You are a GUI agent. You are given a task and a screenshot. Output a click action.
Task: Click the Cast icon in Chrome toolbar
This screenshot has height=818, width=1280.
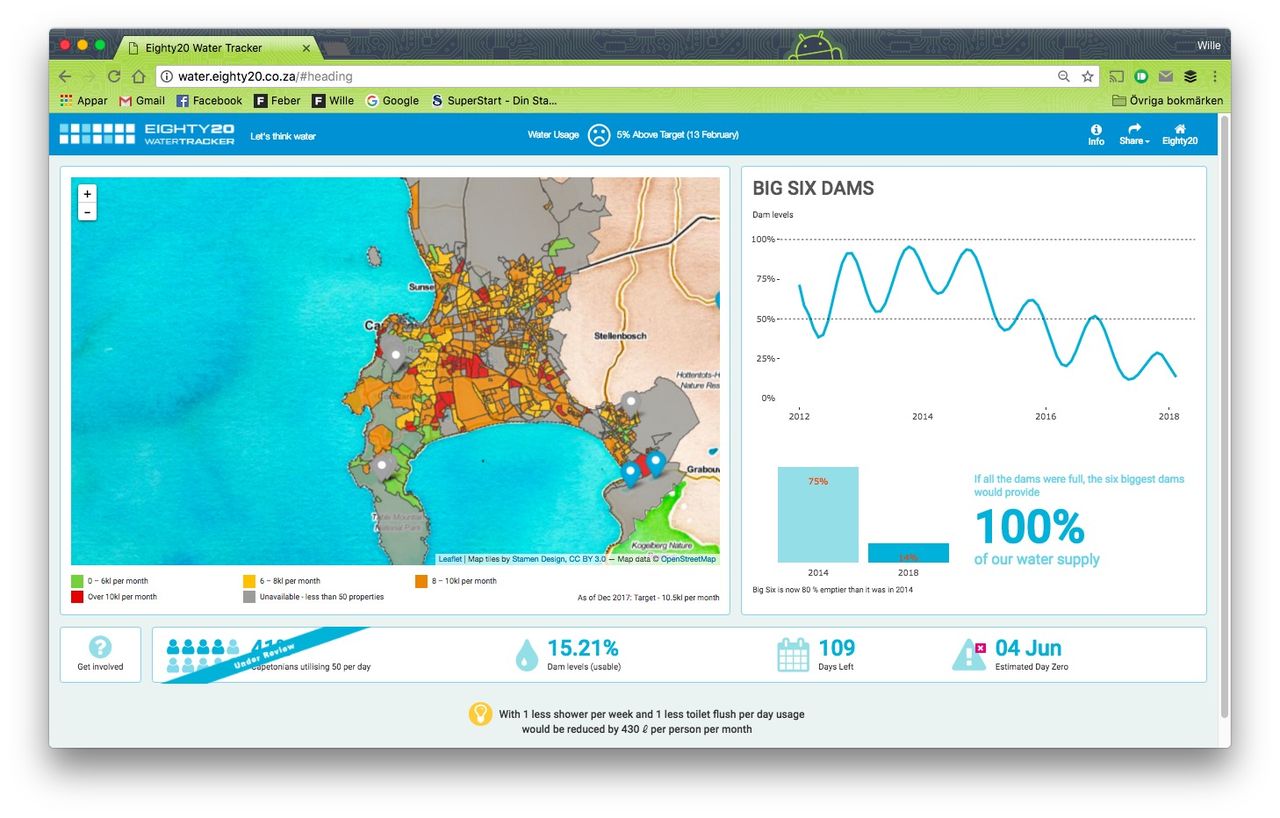click(1117, 76)
